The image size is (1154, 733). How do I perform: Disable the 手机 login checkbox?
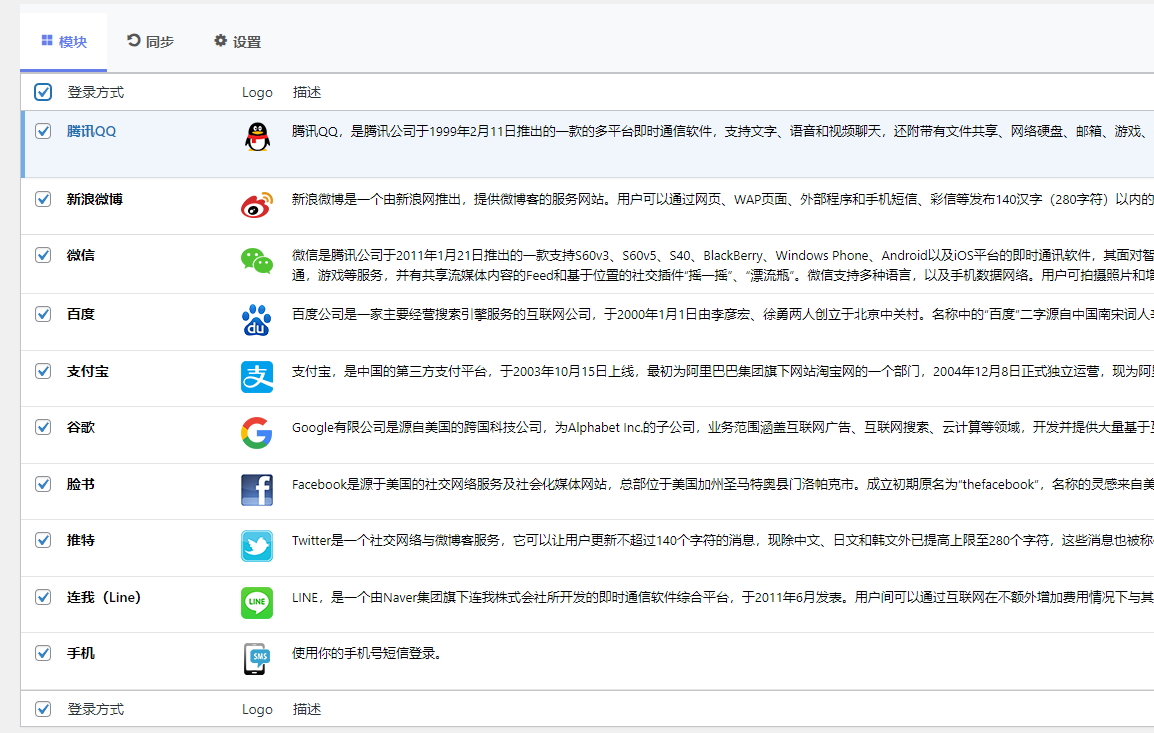(43, 653)
